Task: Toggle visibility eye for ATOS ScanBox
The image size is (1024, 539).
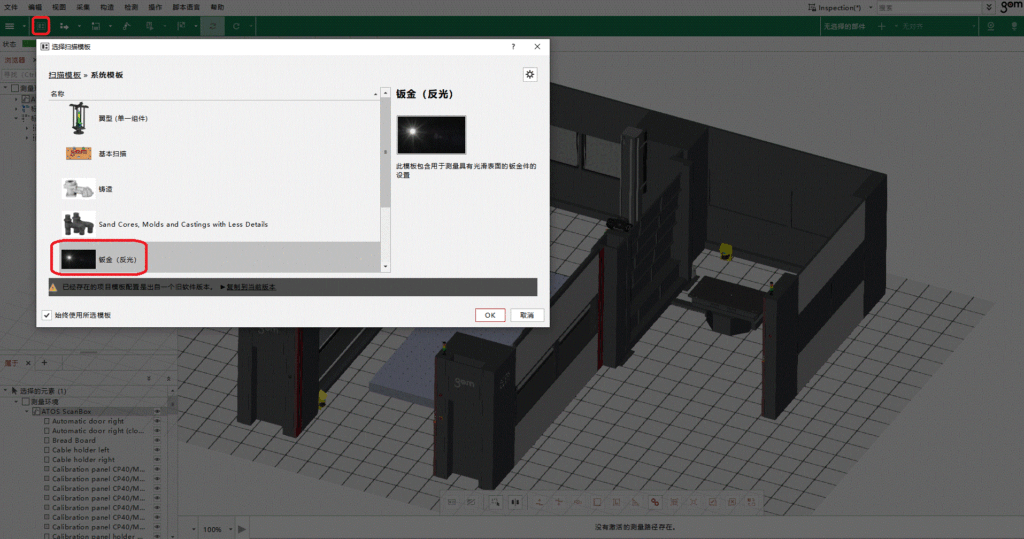Action: point(157,412)
